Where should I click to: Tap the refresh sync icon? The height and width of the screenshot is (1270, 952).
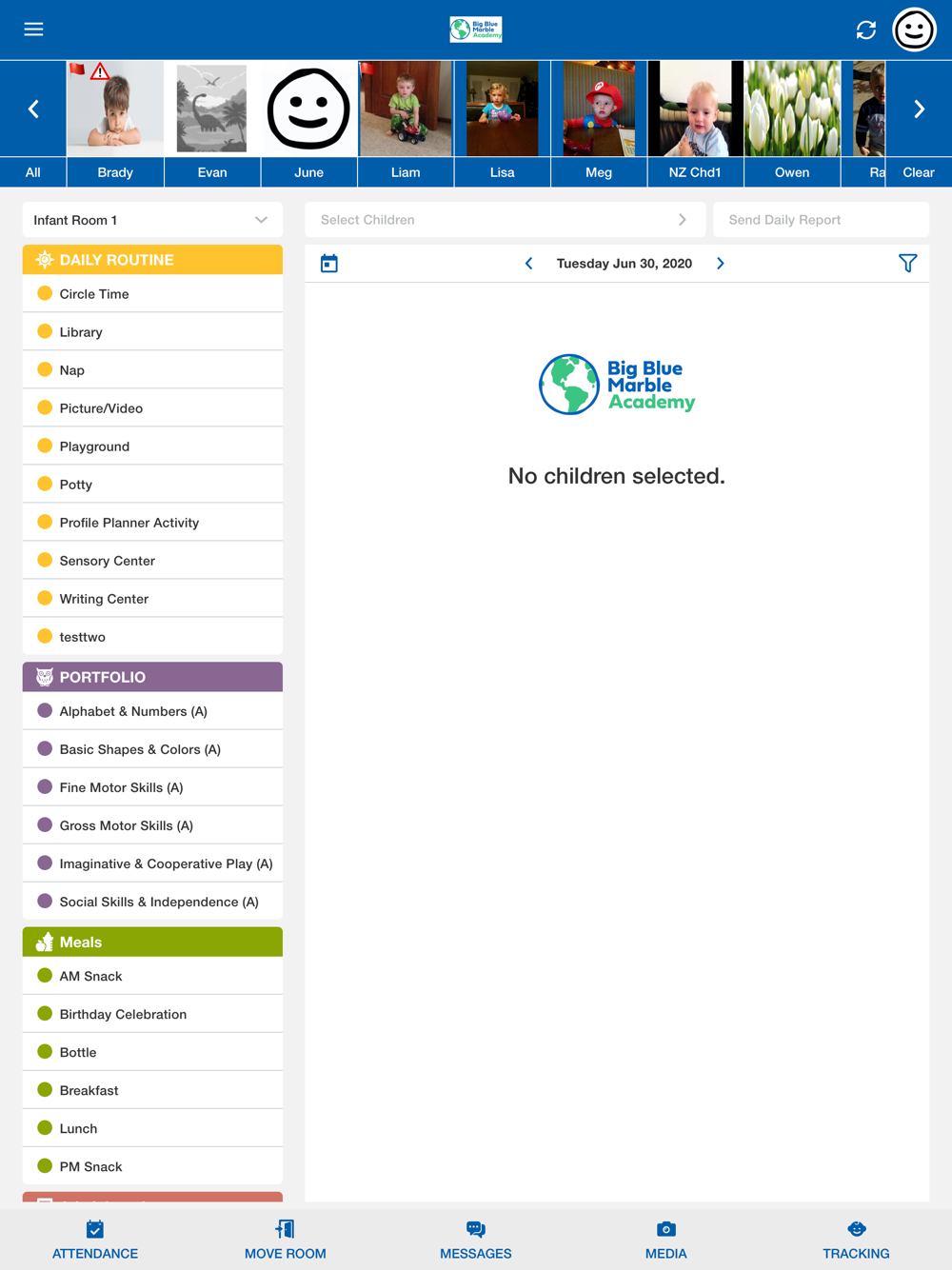[x=865, y=30]
